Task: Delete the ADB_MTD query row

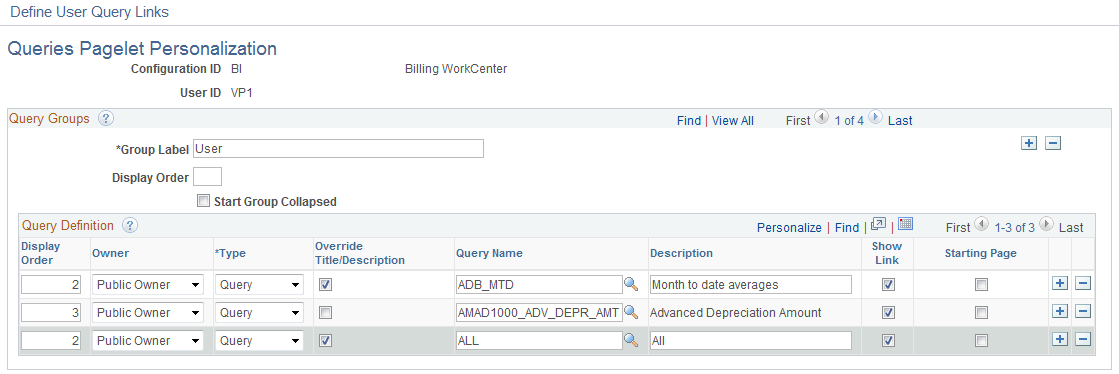Action: point(1083,284)
